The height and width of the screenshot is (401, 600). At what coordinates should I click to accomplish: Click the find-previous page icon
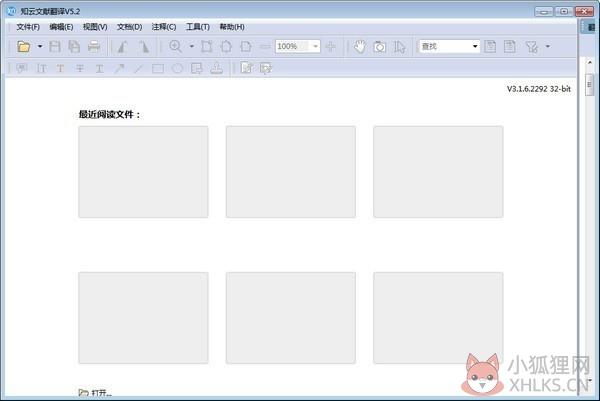[x=490, y=47]
